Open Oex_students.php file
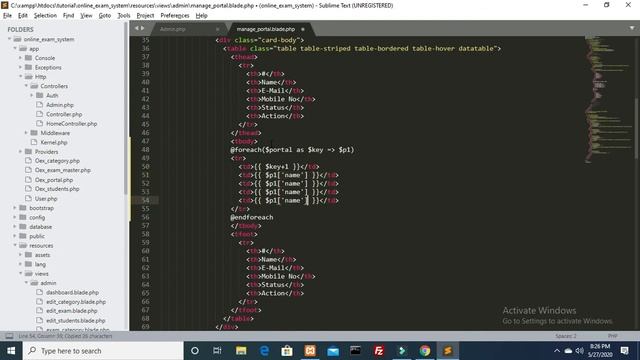Viewport: 640px width, 360px height. 57,189
